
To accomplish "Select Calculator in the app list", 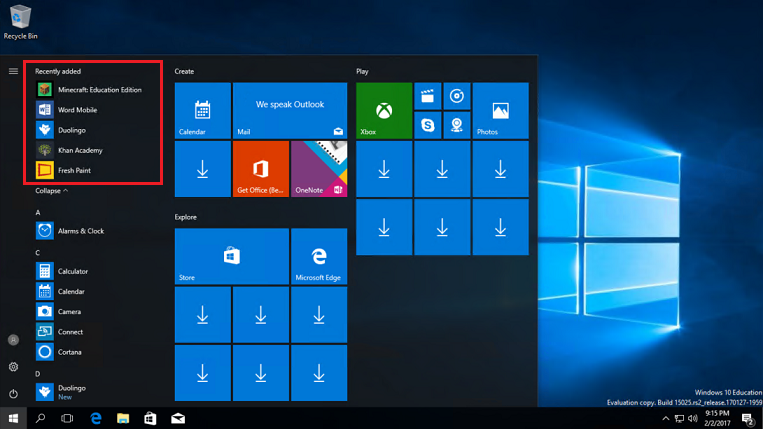I will click(72, 271).
